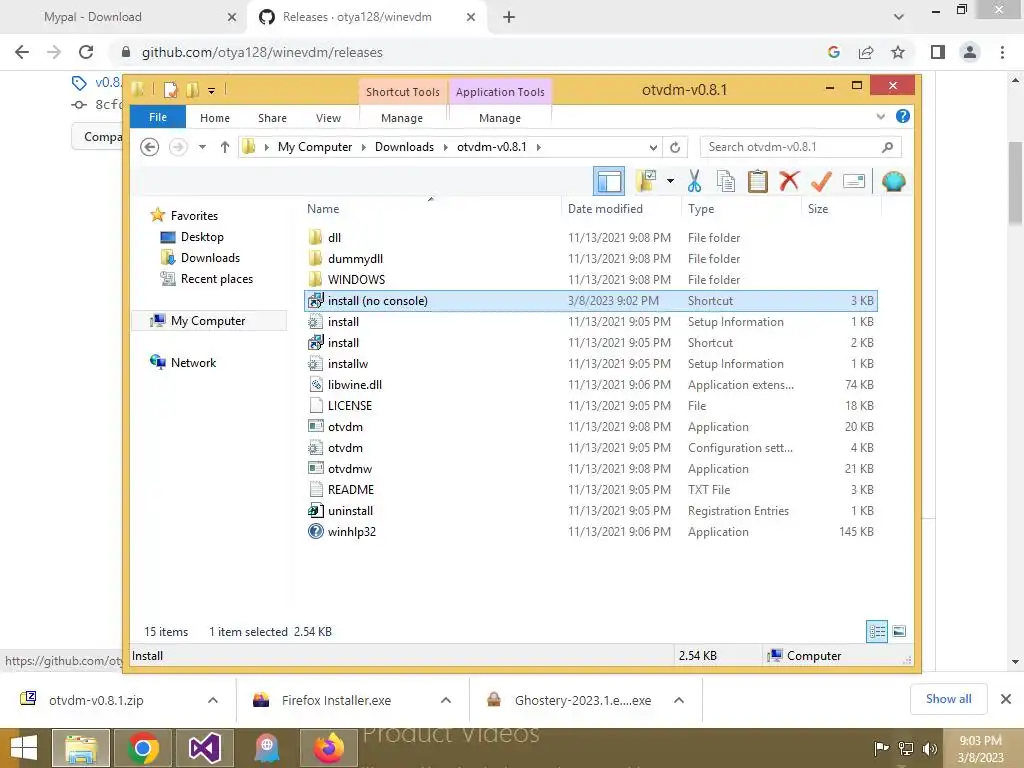This screenshot has height=768, width=1024.
Task: Open Manage tab under Application Tools
Action: 500,118
